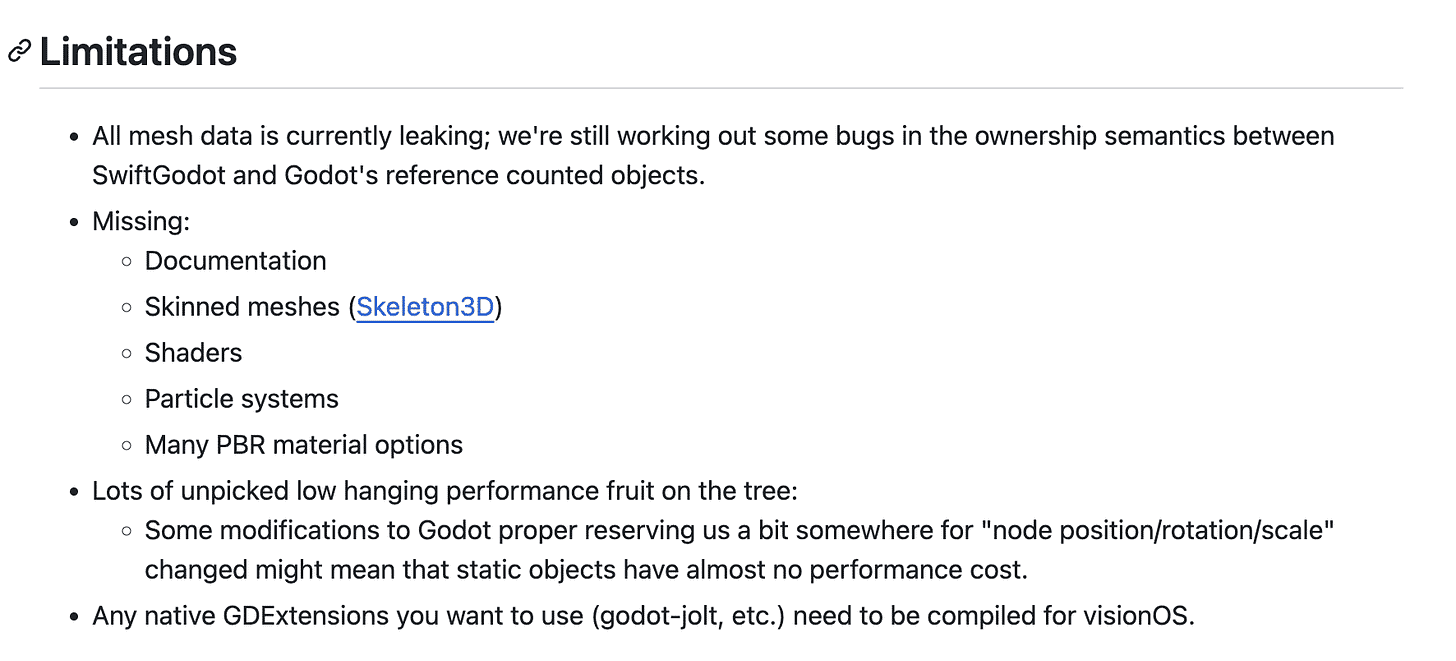Click the Missing: bullet text

(x=141, y=221)
